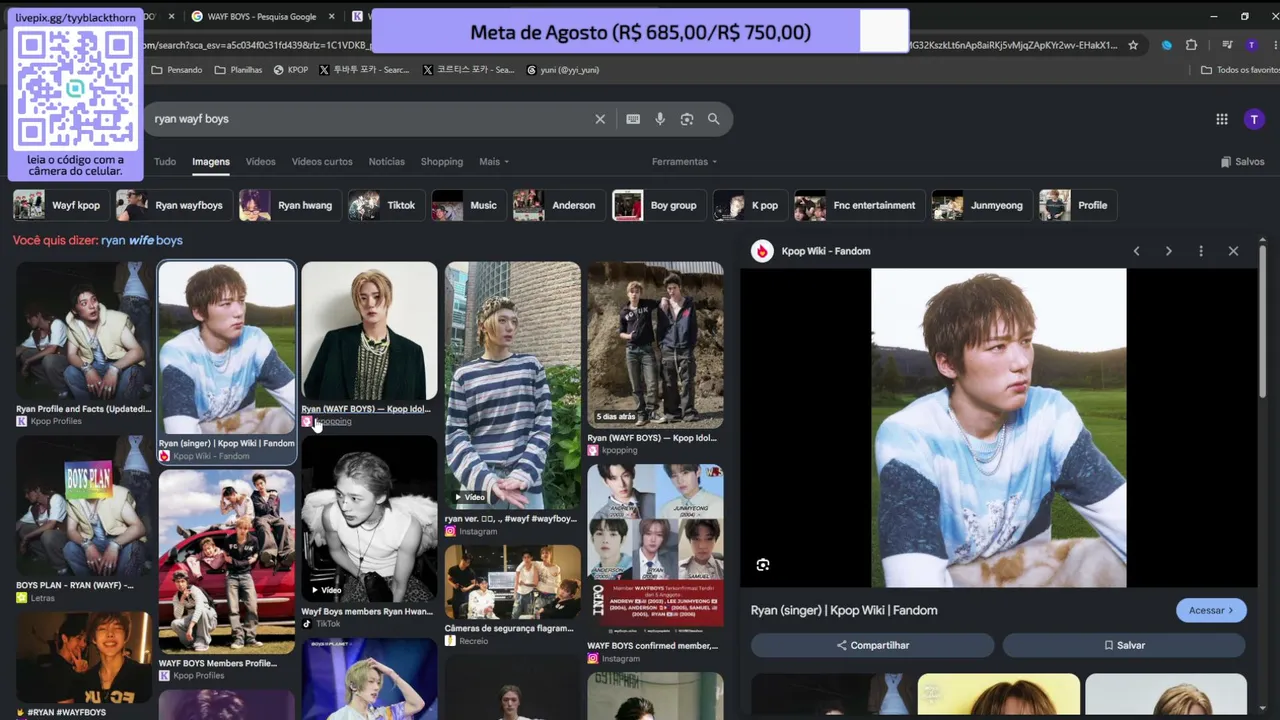
Task: Open the Kpop Wiki Fandom site icon
Action: click(763, 251)
